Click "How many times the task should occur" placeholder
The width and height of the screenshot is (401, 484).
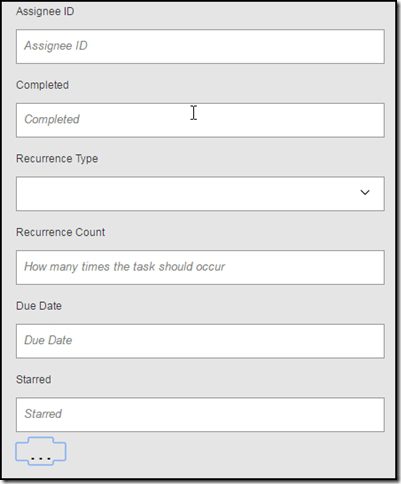(x=125, y=267)
